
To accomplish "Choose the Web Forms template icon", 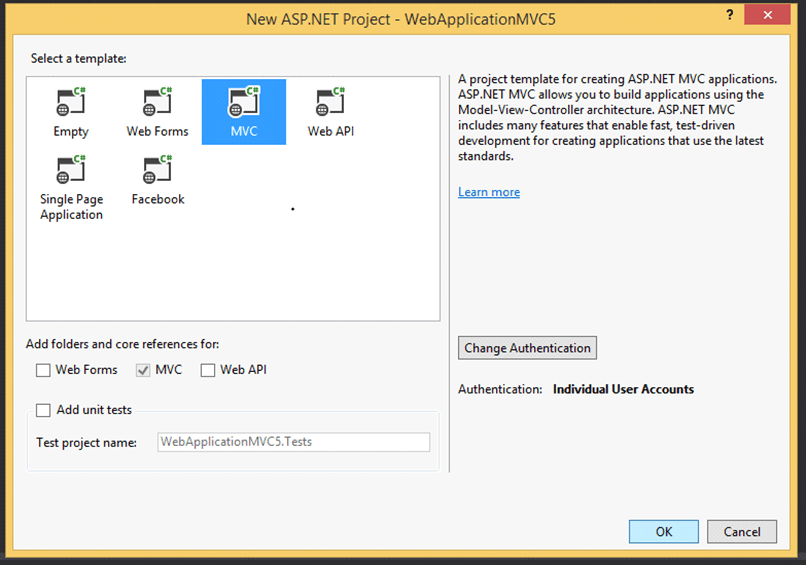I will click(157, 102).
